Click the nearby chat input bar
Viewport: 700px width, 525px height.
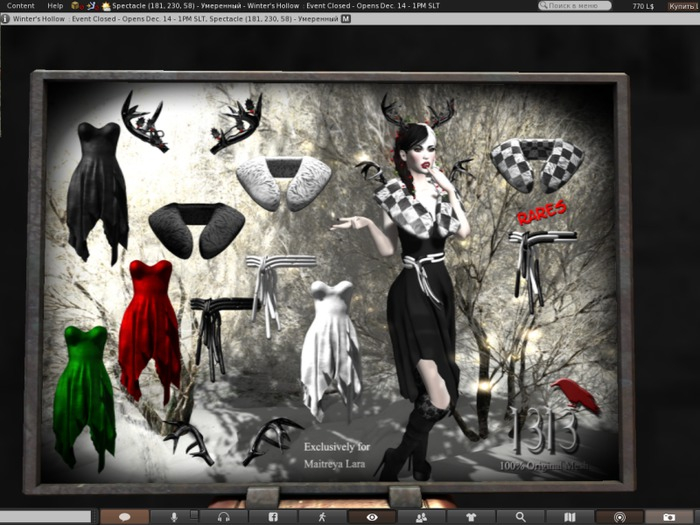[45, 517]
